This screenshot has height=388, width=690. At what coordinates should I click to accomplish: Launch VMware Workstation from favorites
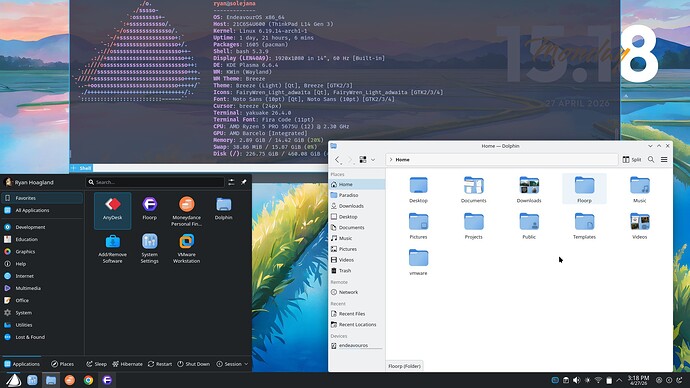coord(187,249)
